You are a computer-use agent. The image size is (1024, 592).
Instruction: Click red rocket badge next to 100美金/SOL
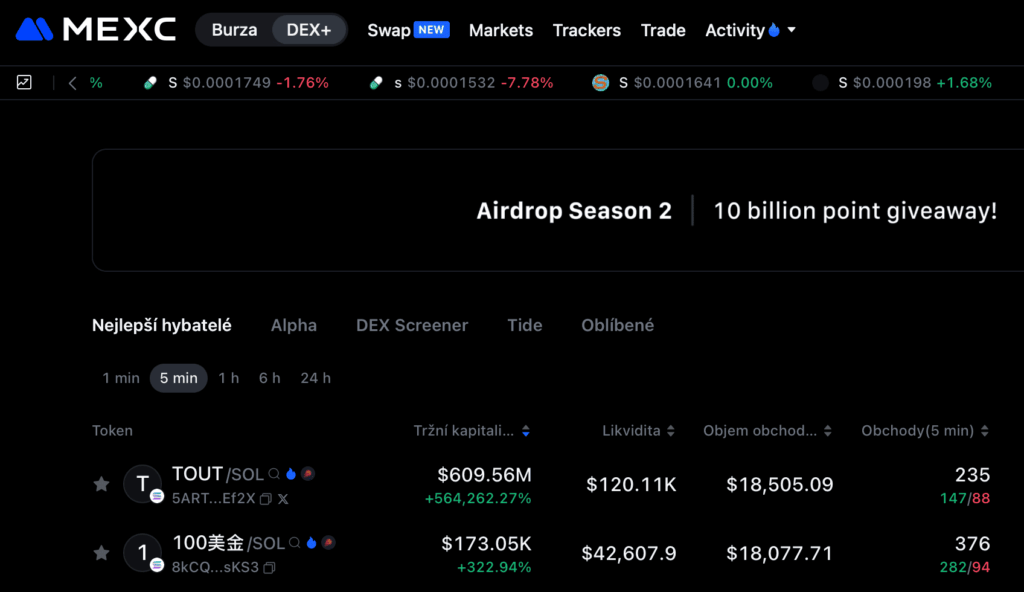coord(328,543)
